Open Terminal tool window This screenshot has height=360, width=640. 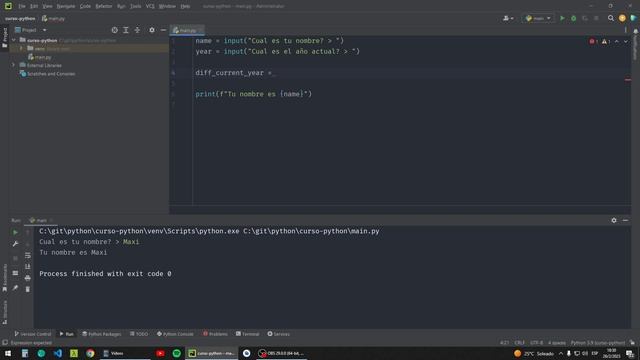pos(247,334)
